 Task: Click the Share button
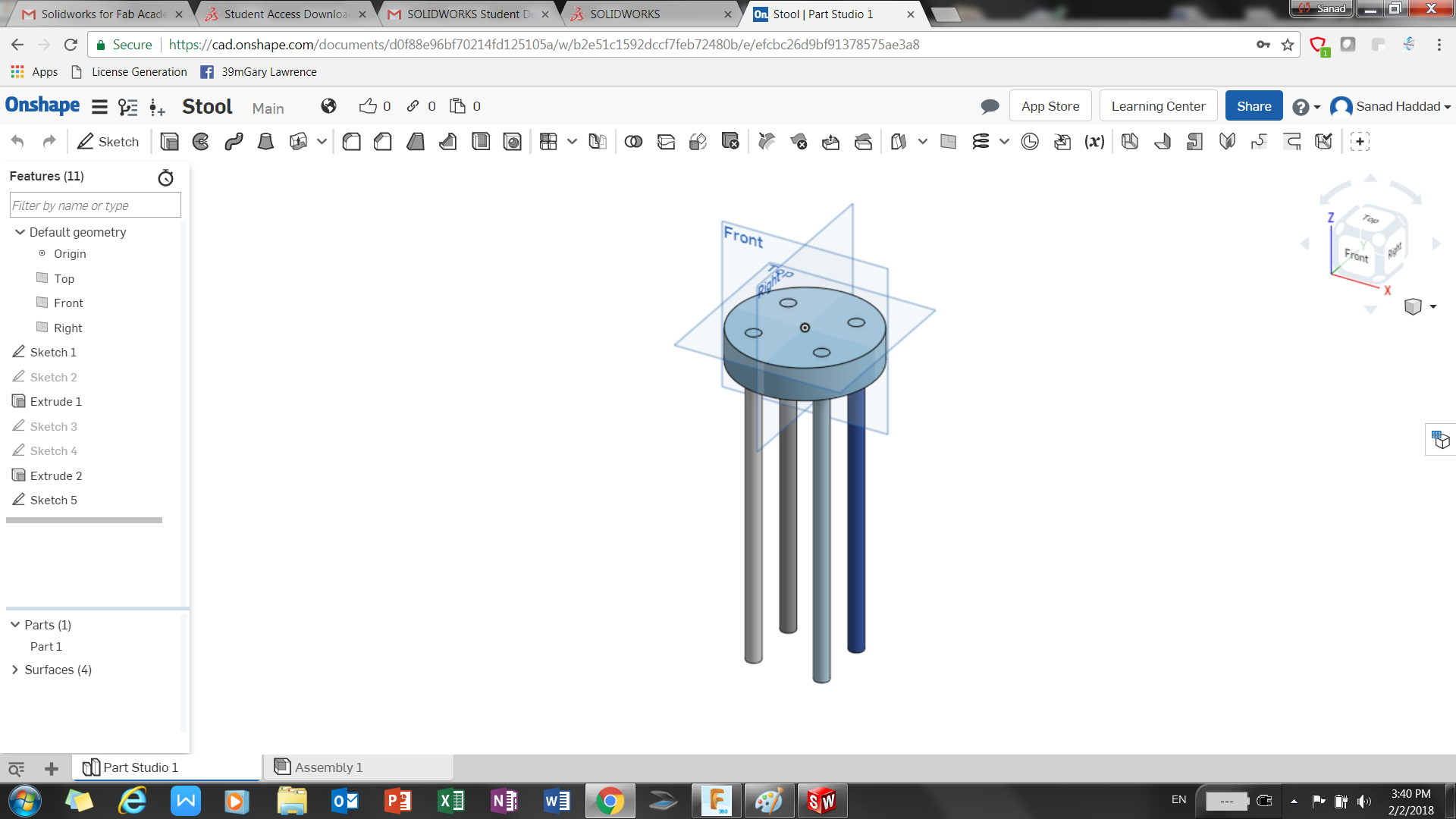click(1254, 106)
